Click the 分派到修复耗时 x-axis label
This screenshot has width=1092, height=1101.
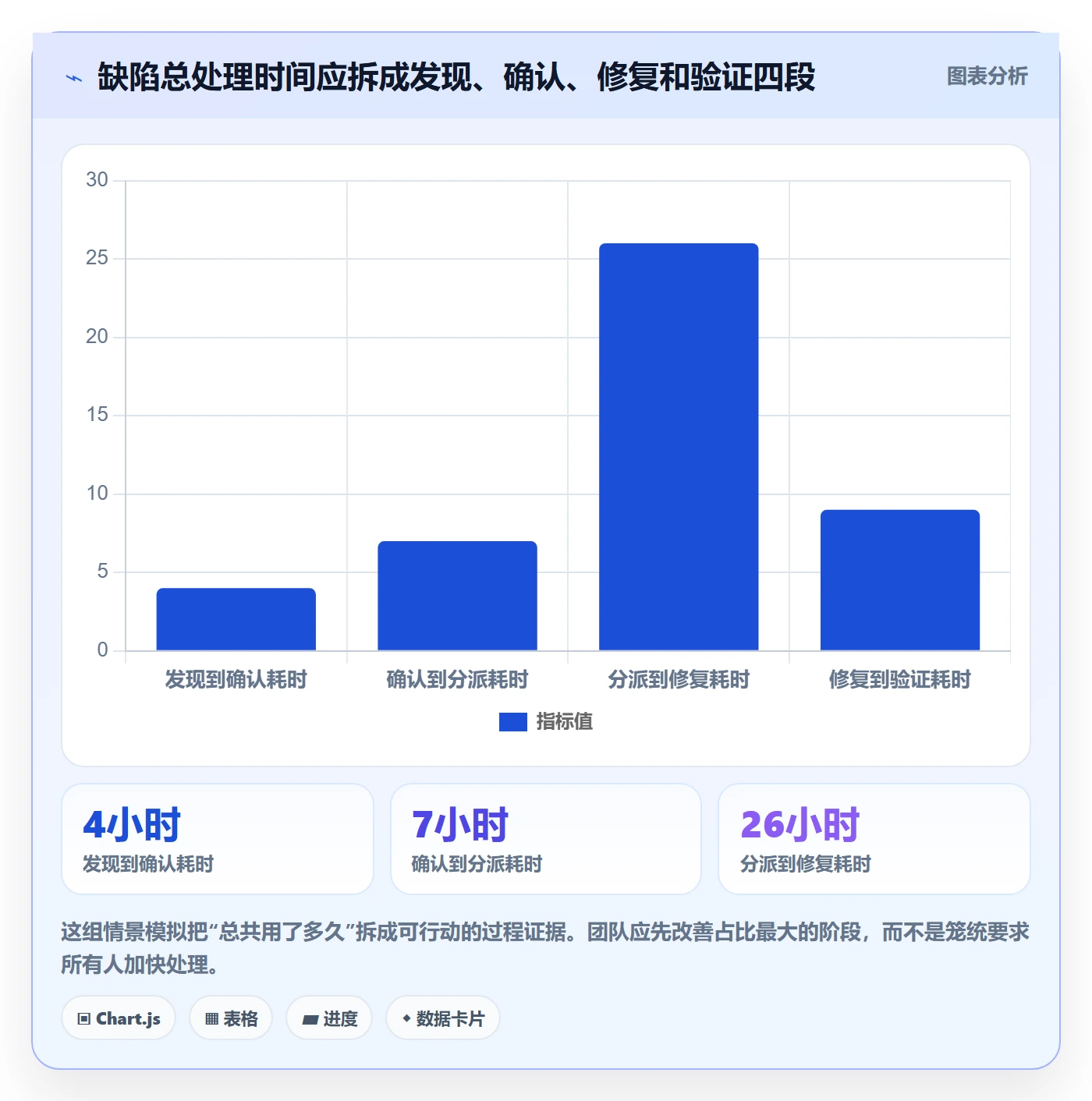(x=679, y=680)
